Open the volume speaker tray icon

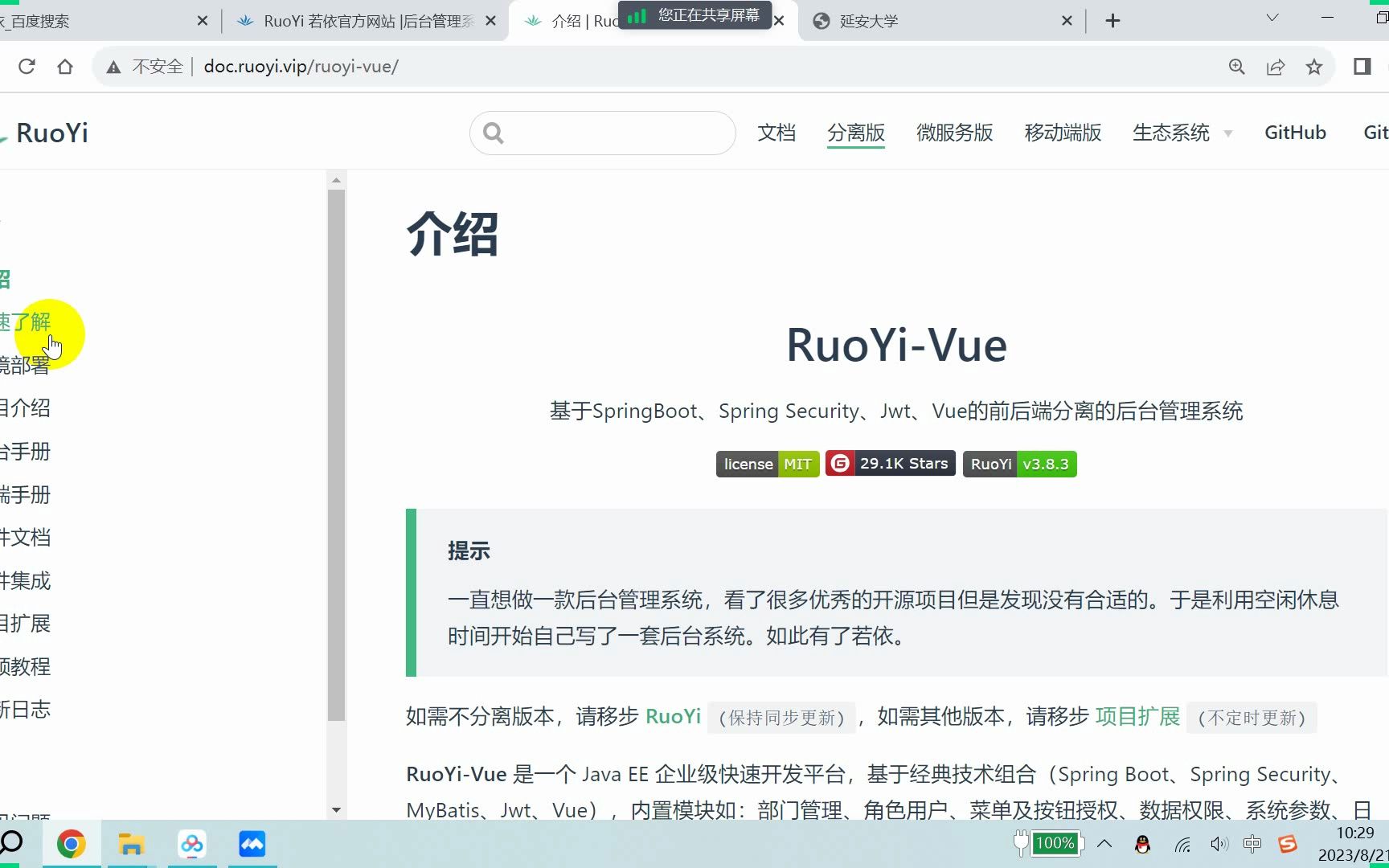[x=1219, y=844]
